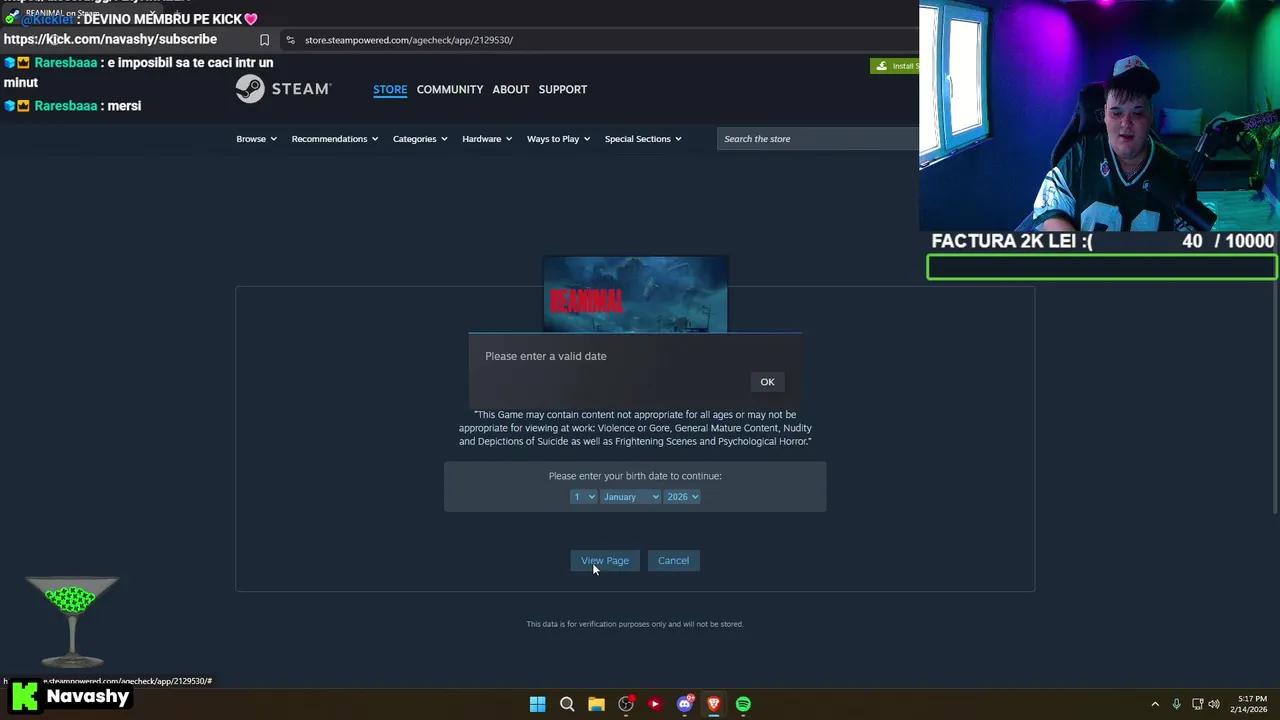Dismiss the valid date alert with OK
The image size is (1280, 720).
coord(767,382)
